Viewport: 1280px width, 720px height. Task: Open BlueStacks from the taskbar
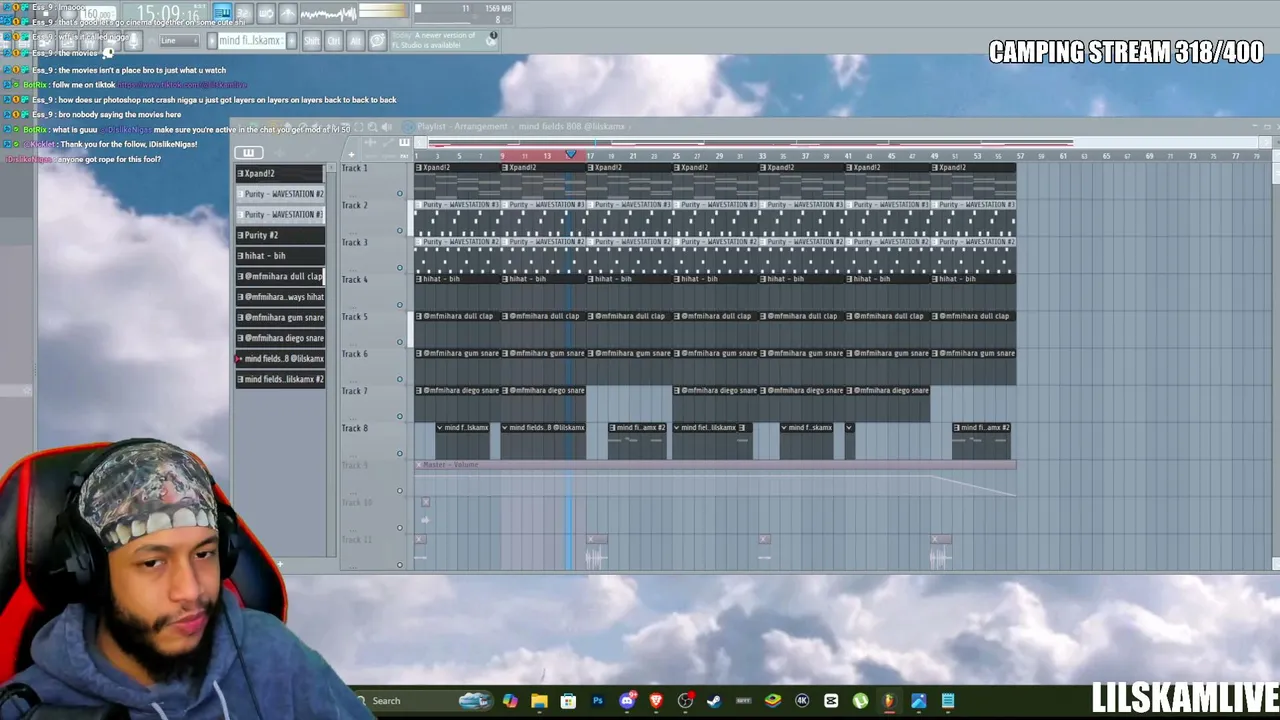(x=772, y=701)
